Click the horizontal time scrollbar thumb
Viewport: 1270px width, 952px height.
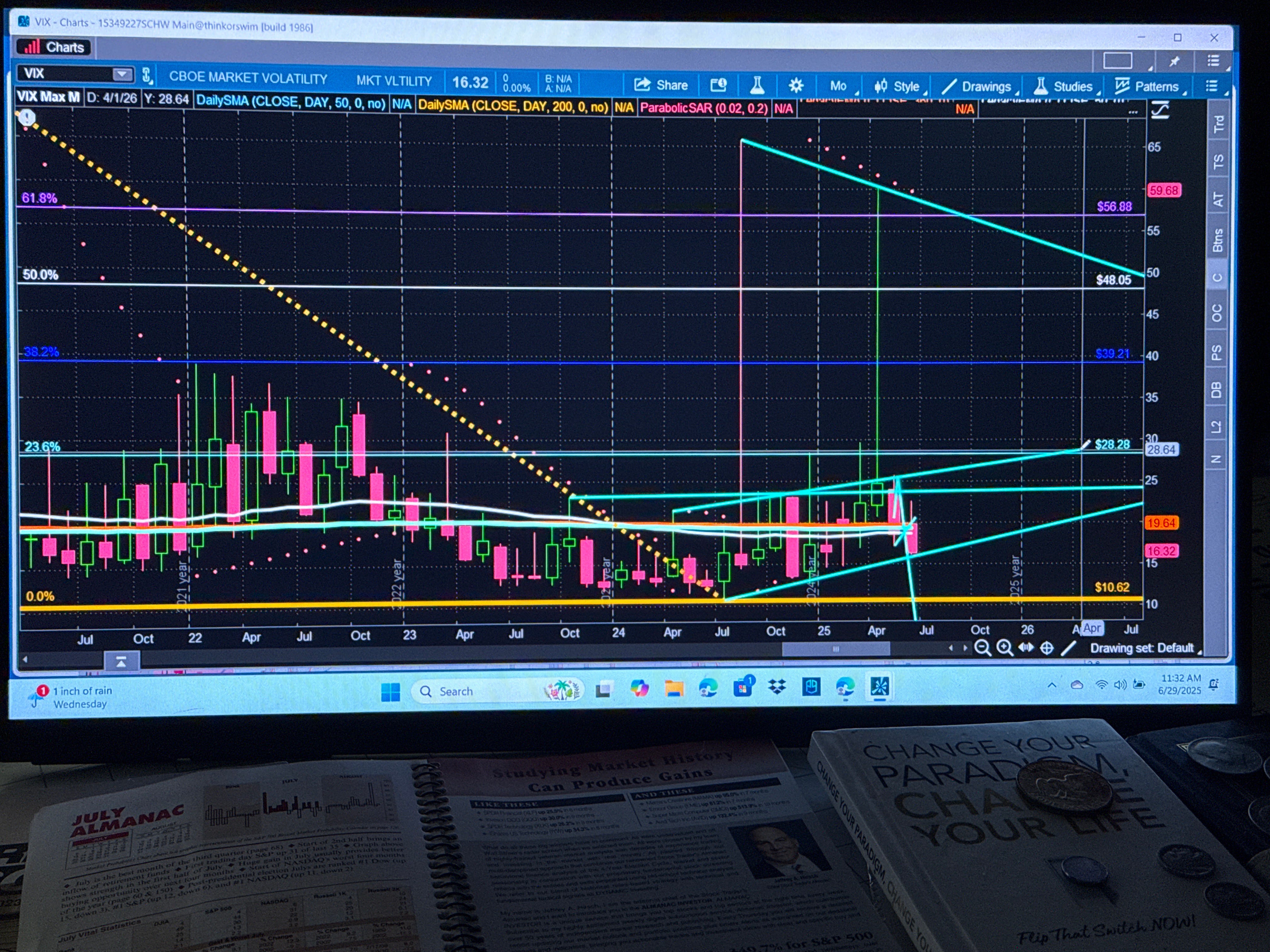click(836, 649)
